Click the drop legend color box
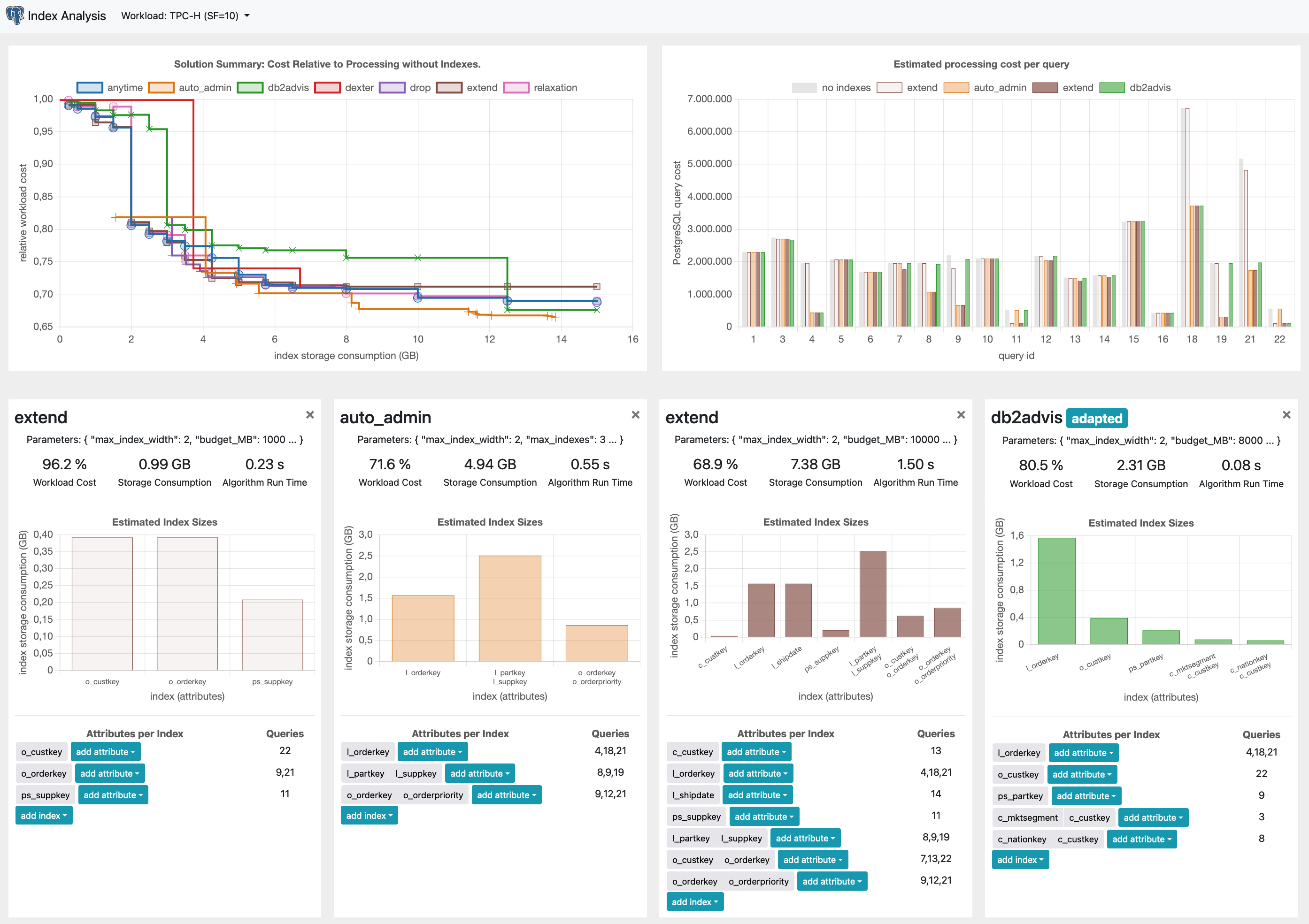The width and height of the screenshot is (1309, 924). click(392, 88)
